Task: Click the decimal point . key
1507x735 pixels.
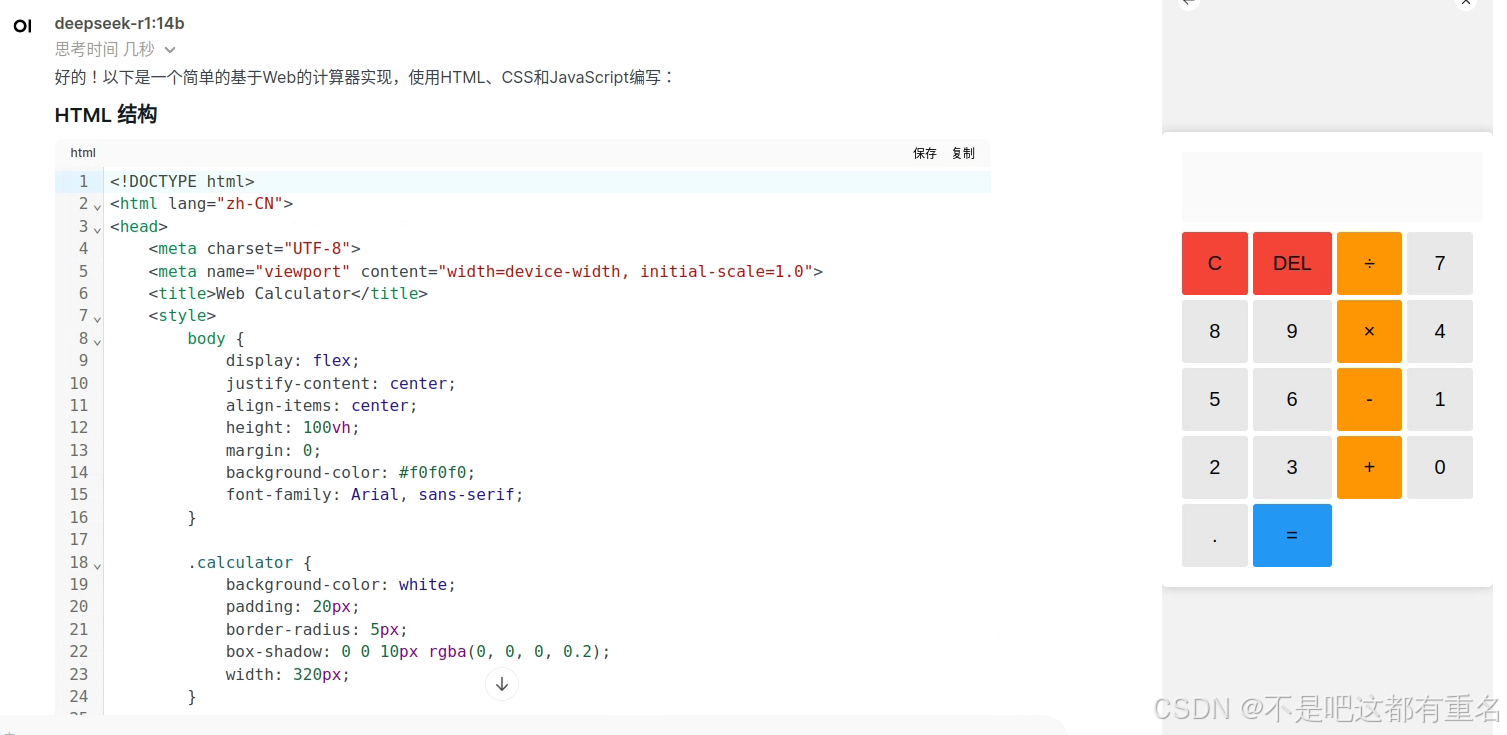Action: coord(1215,535)
